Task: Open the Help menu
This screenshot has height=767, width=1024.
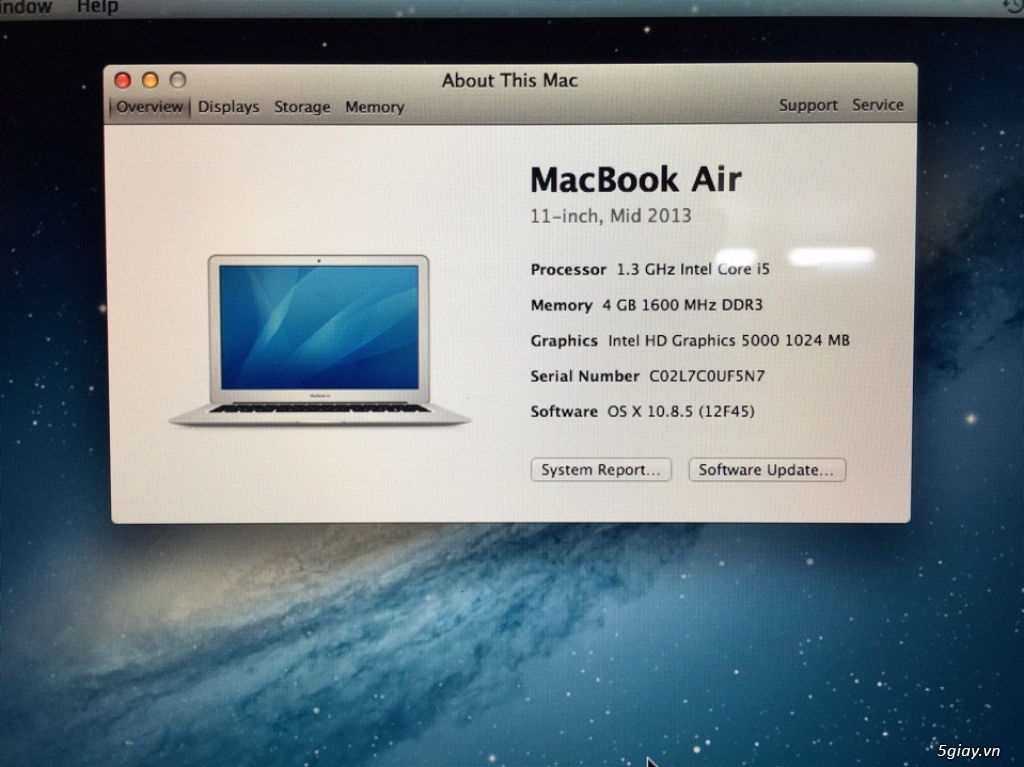Action: [97, 7]
